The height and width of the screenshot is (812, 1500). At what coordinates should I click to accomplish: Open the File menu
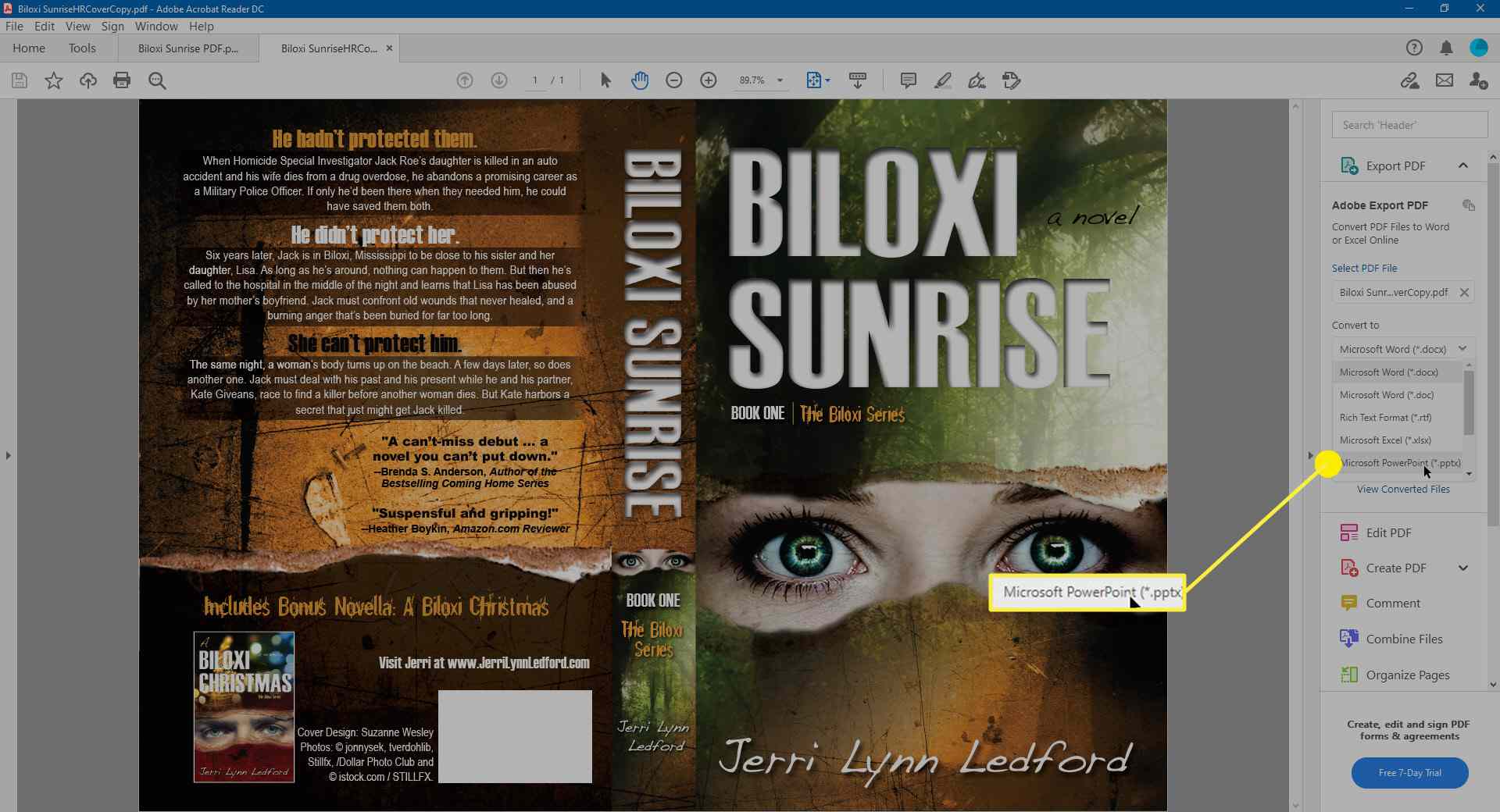tap(14, 26)
